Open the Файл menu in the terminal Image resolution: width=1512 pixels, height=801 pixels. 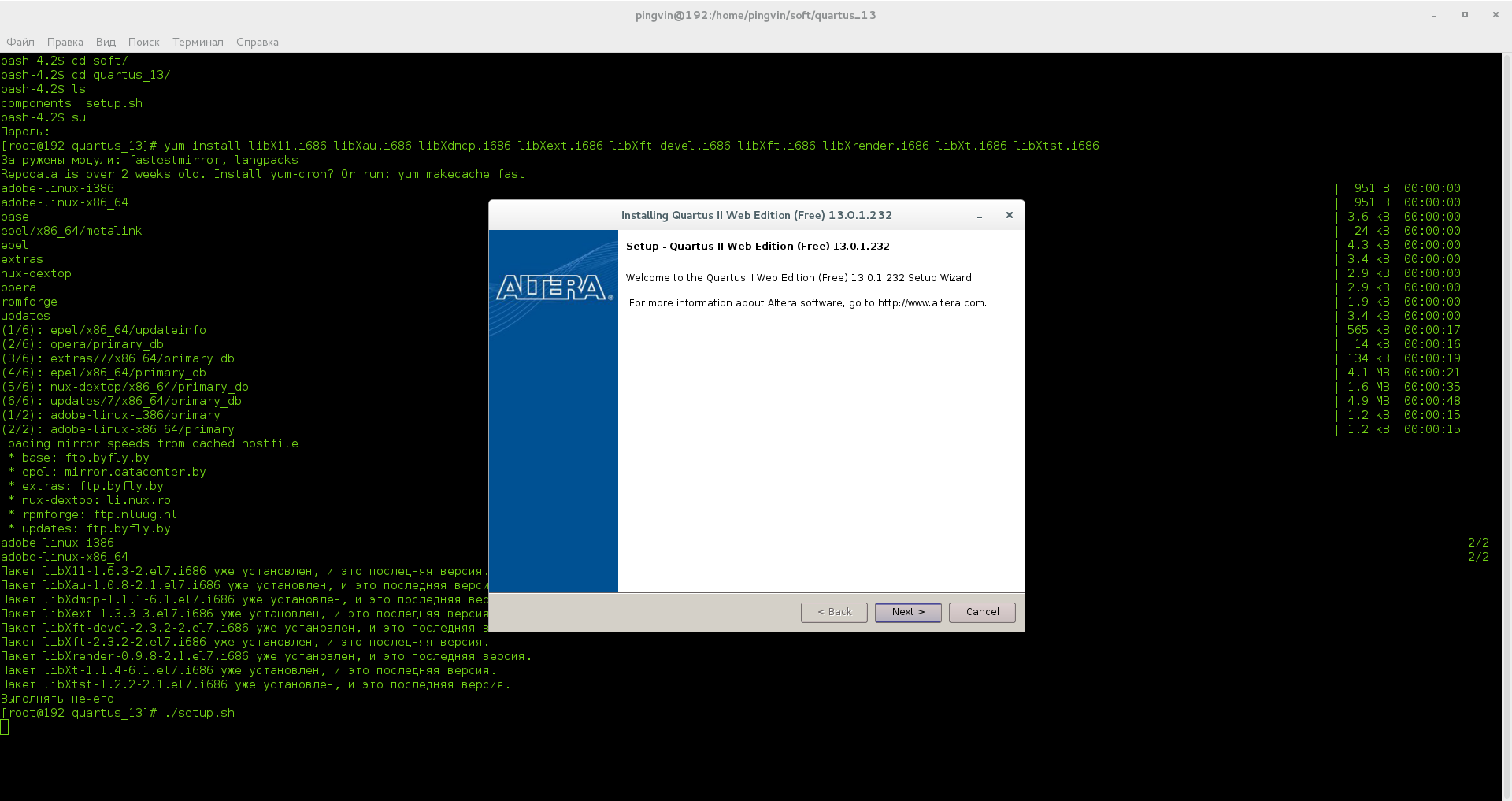point(20,42)
